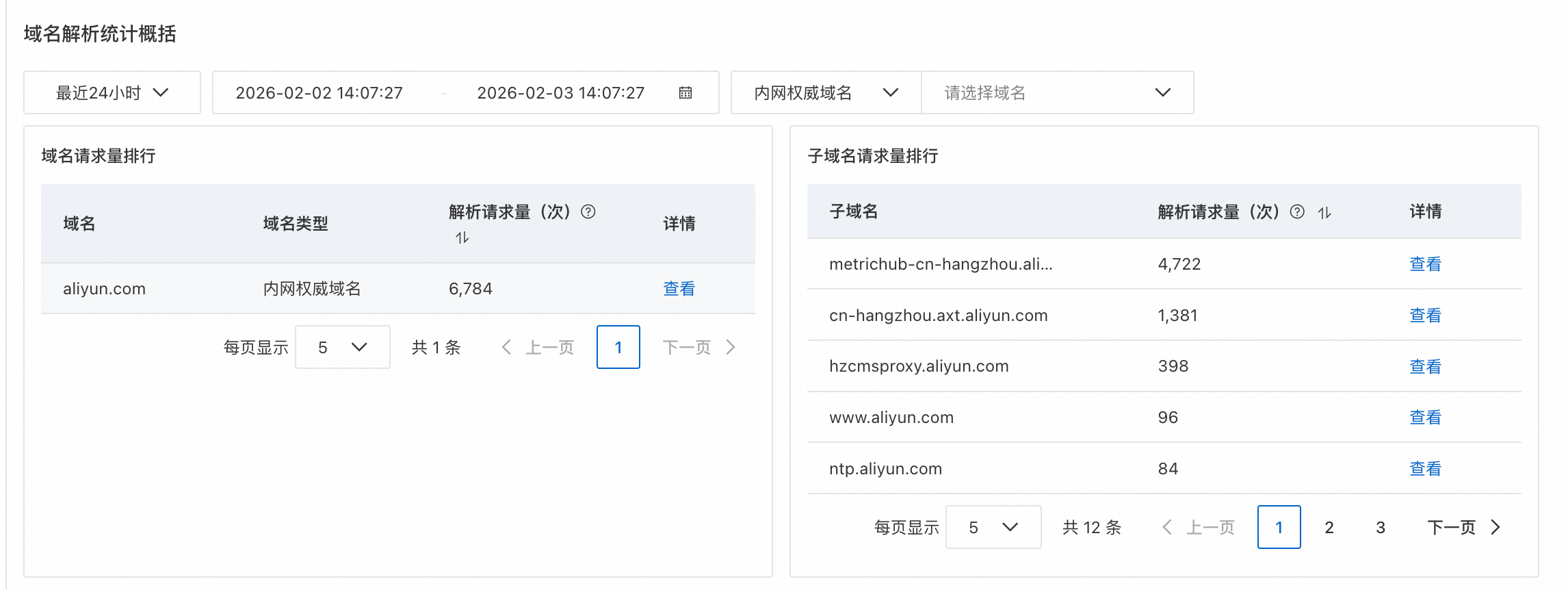Image resolution: width=1568 pixels, height=590 pixels.
Task: View details for metrichub-cn-hangzhou subdomain
Action: [1426, 264]
